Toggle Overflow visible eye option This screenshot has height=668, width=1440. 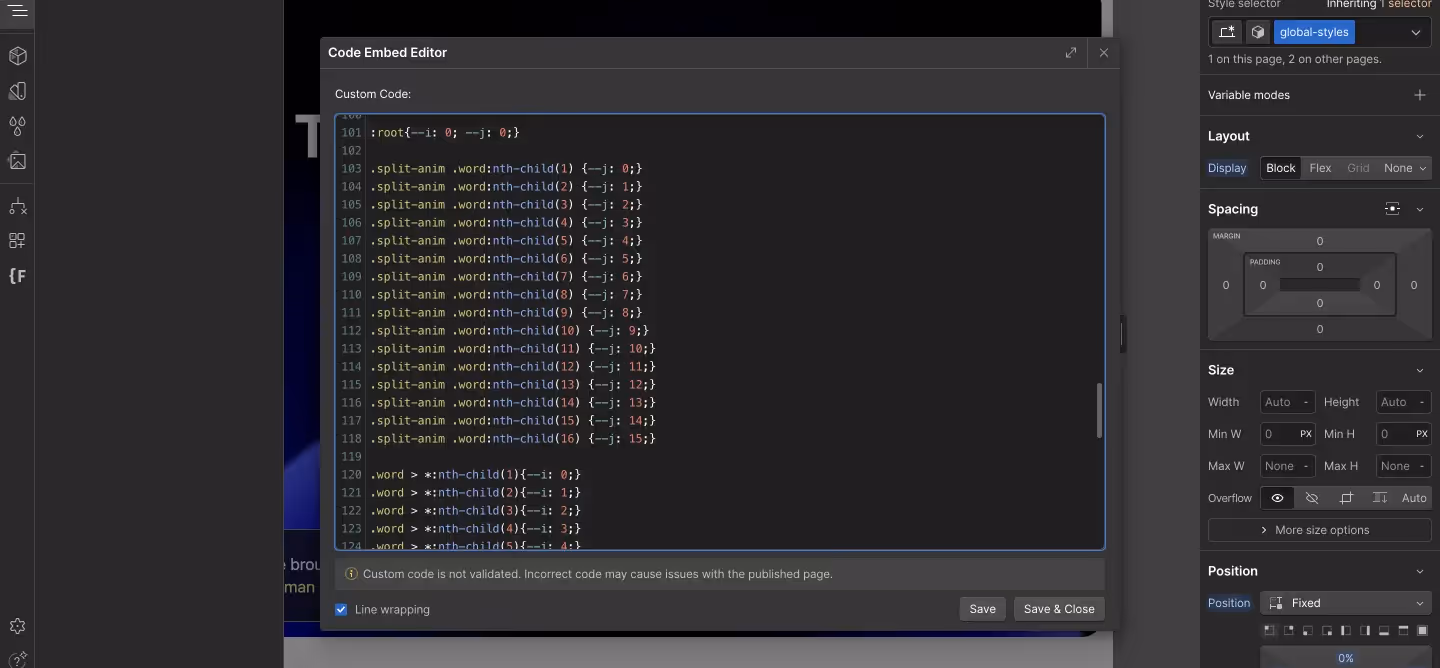point(1277,497)
